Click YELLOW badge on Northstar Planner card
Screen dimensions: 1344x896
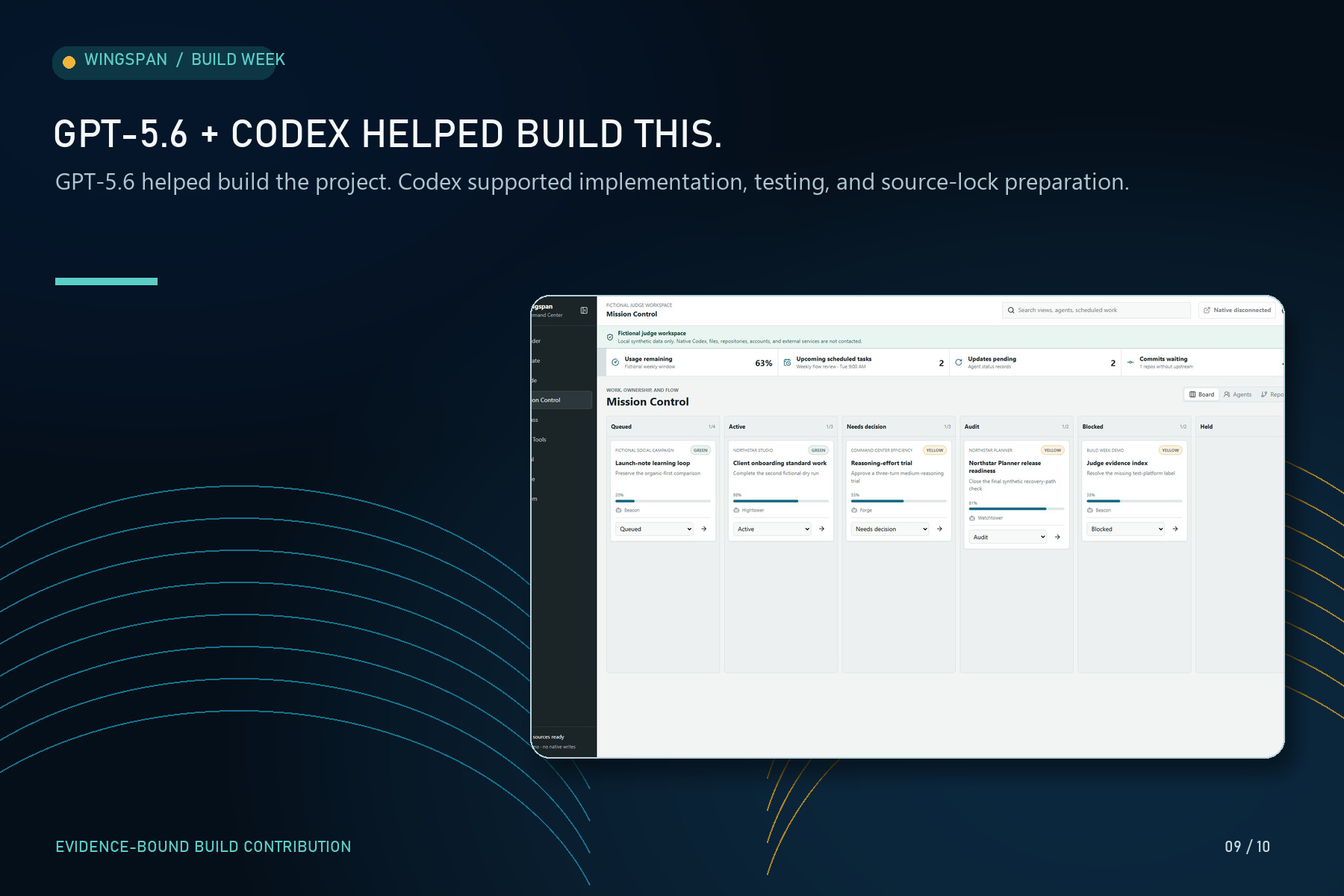pos(1053,451)
